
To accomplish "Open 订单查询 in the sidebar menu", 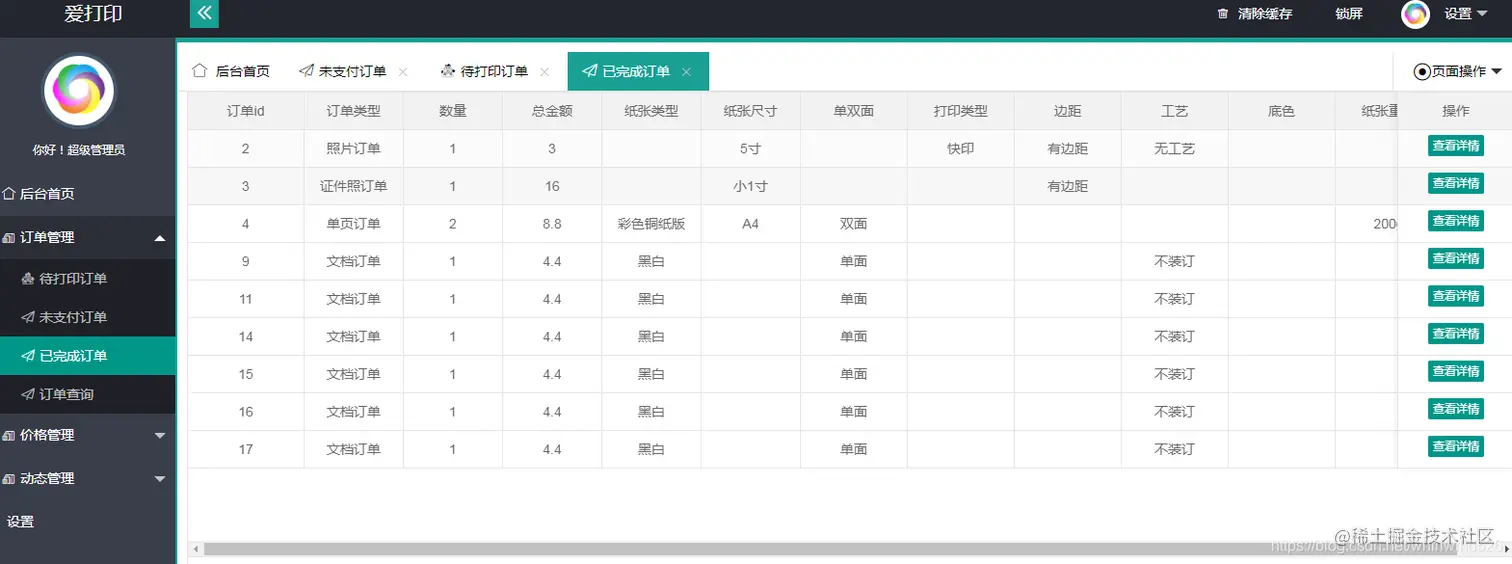I will pos(88,394).
